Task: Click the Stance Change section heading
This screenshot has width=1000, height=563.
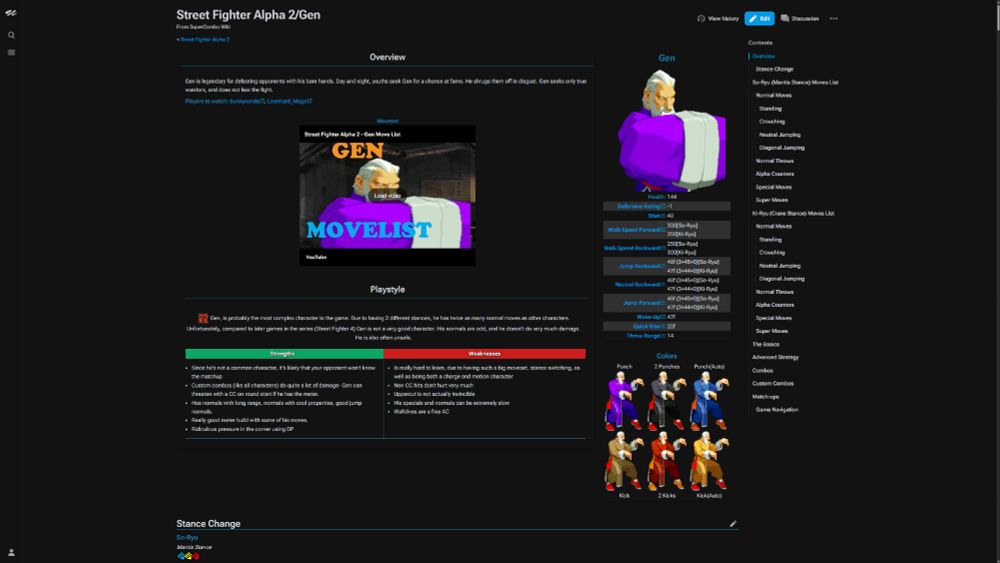Action: coord(209,523)
